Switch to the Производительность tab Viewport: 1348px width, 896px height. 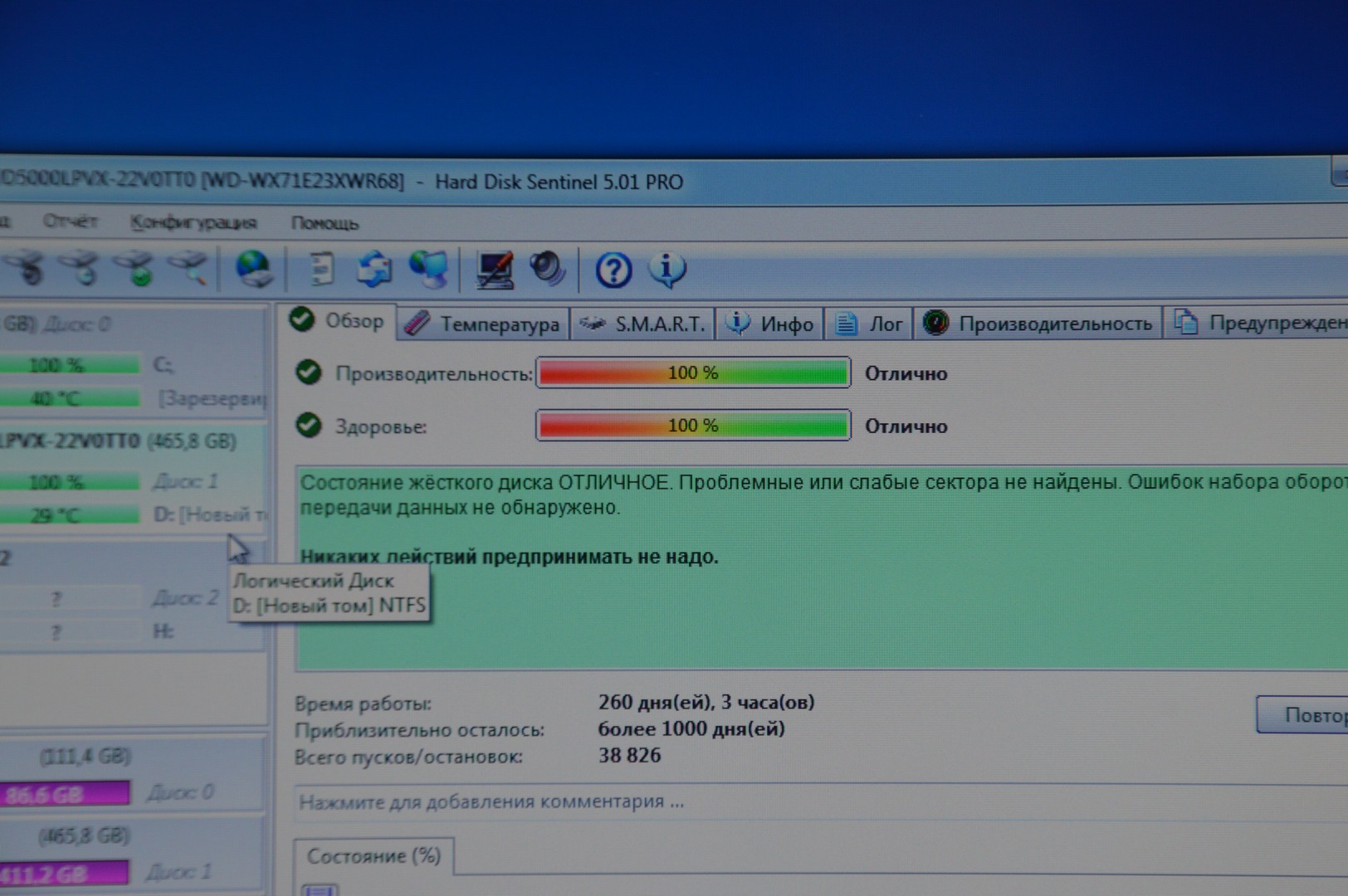[x=1038, y=324]
